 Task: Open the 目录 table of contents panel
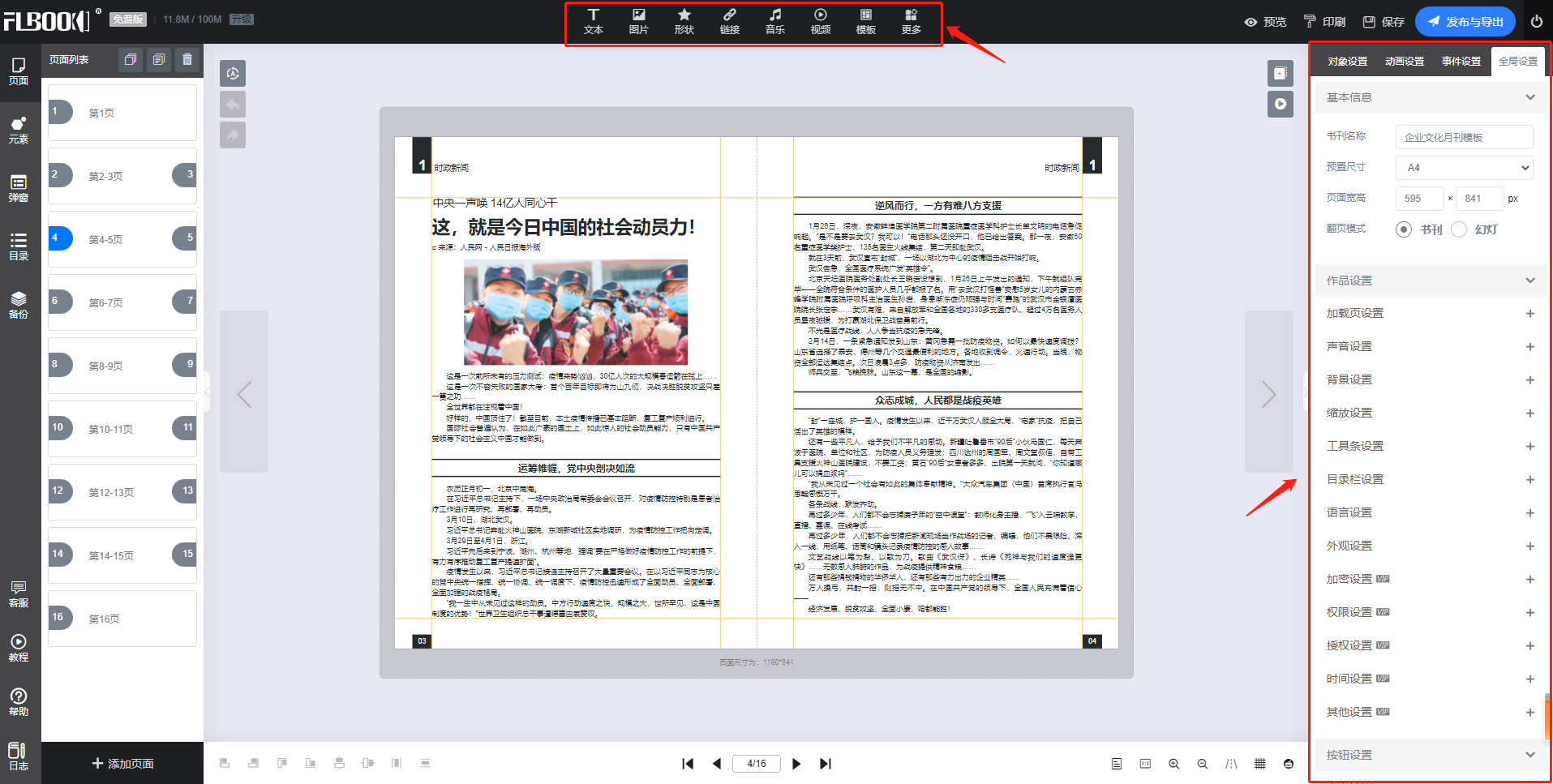click(19, 246)
